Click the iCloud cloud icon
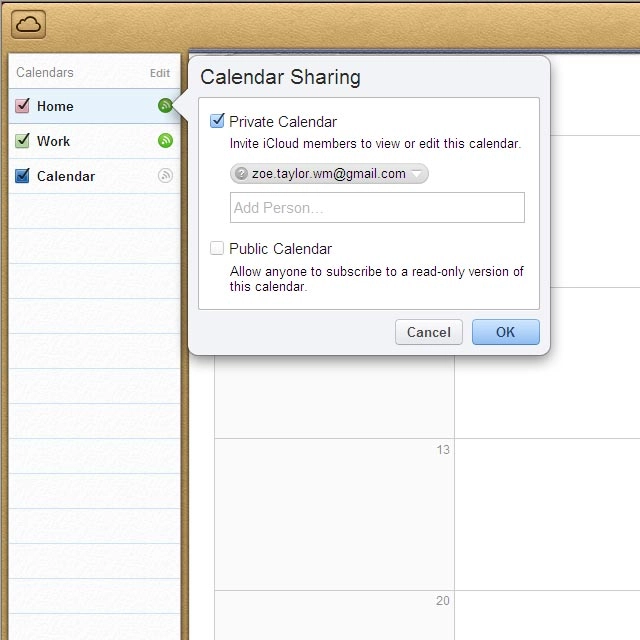 [x=29, y=24]
